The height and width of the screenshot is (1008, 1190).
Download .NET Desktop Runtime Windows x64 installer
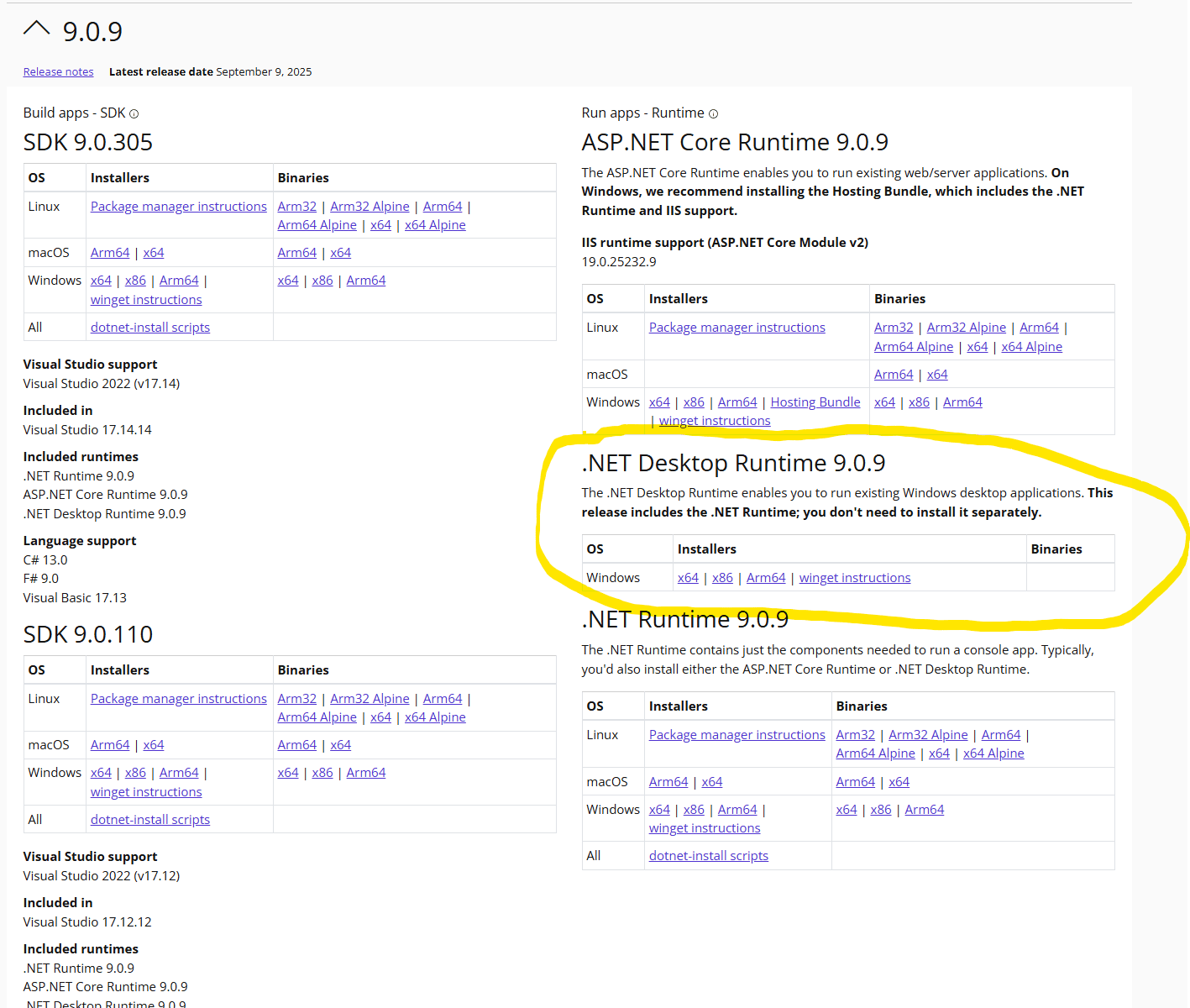point(688,578)
